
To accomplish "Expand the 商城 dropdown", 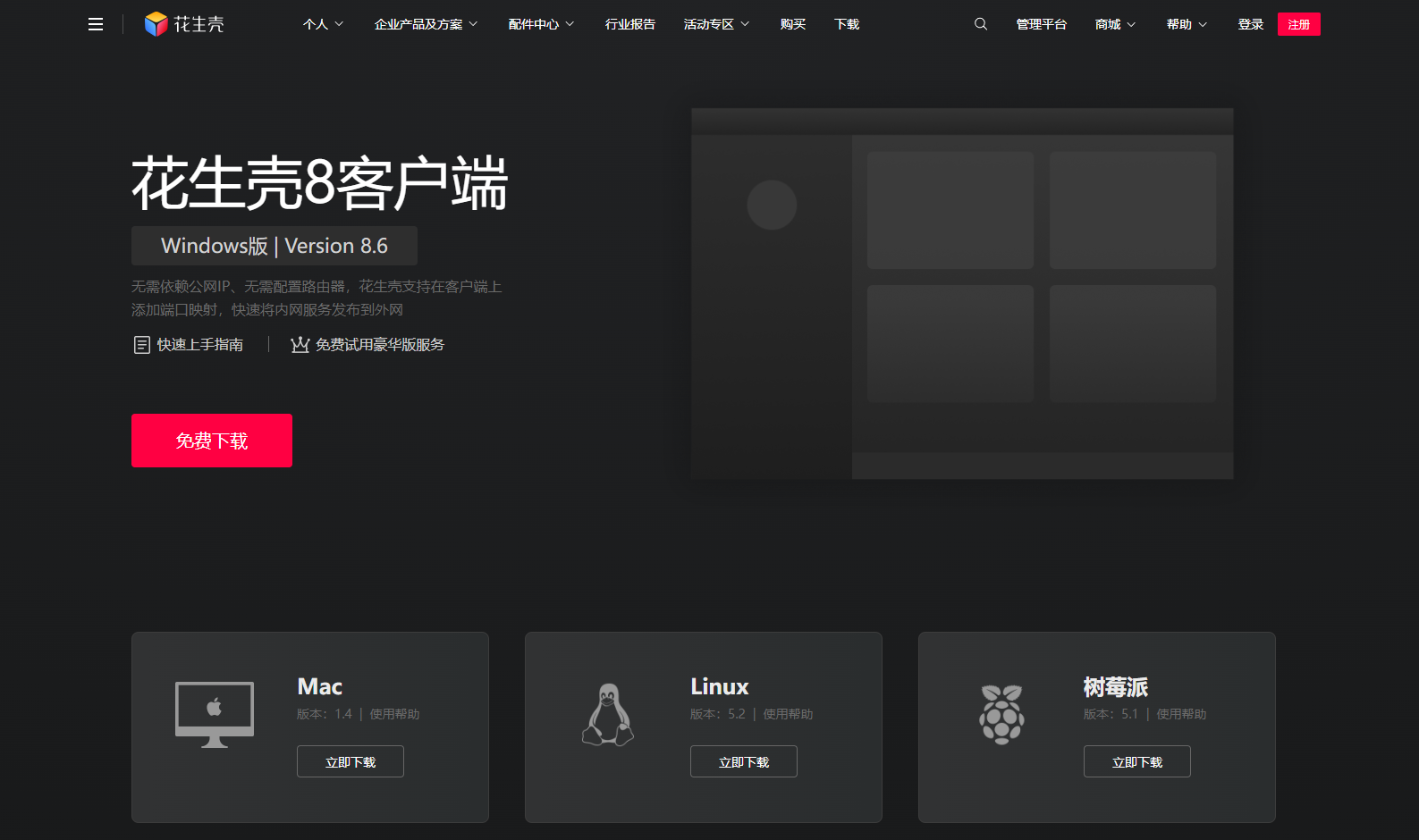I will (x=1115, y=24).
